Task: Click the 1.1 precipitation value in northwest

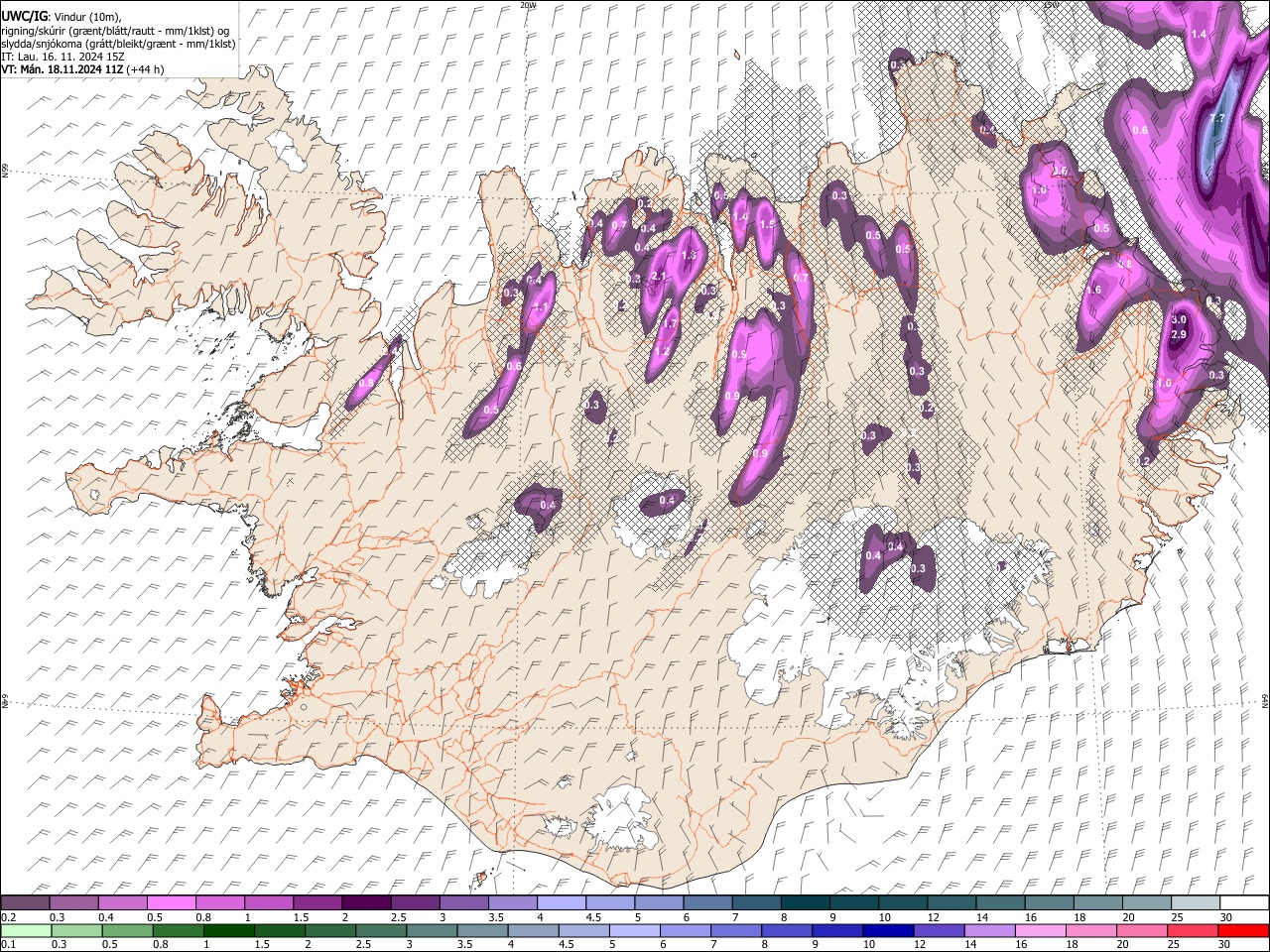Action: (542, 308)
